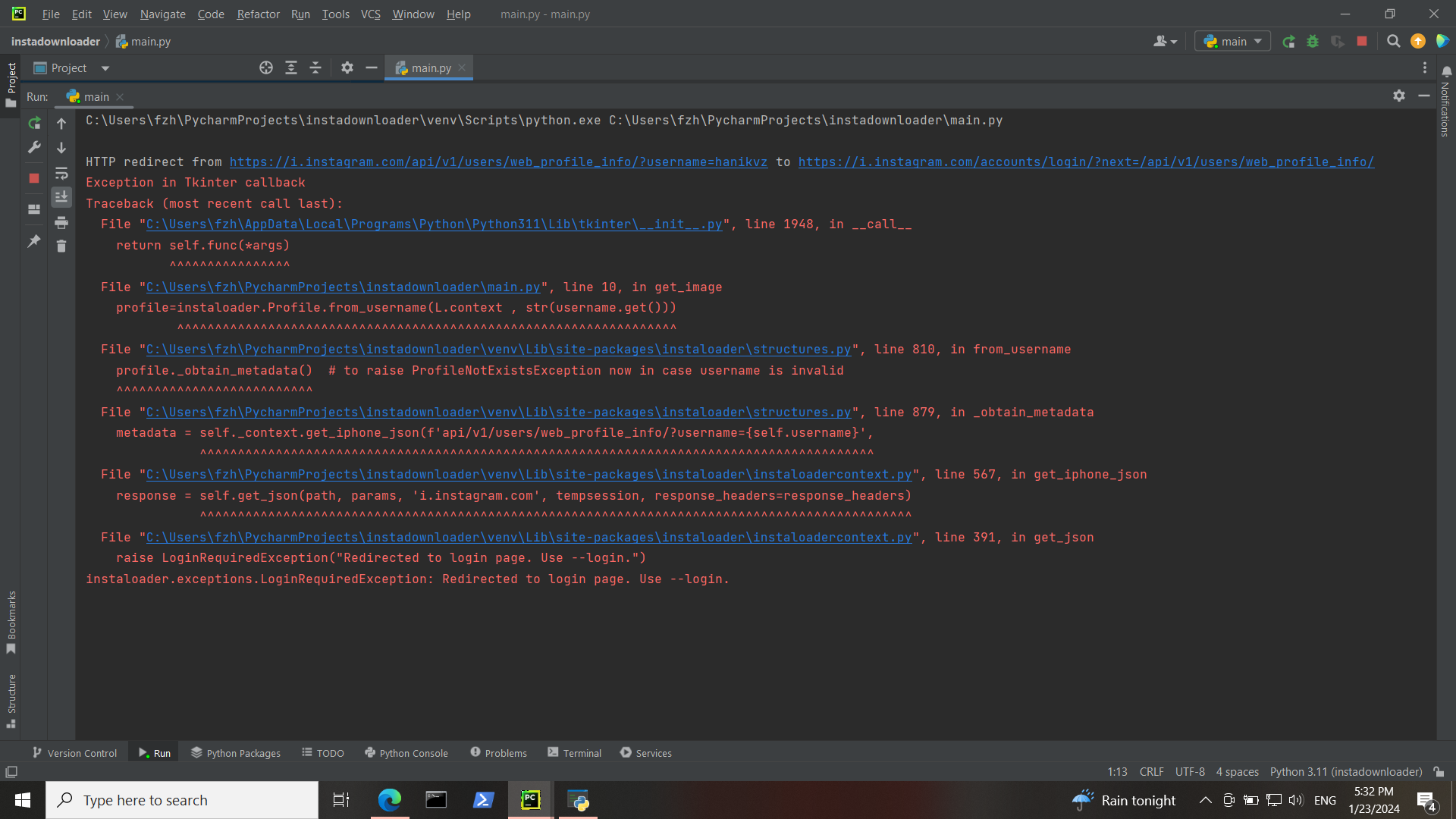Click the Select Opened File target icon
This screenshot has height=819, width=1456.
[266, 68]
